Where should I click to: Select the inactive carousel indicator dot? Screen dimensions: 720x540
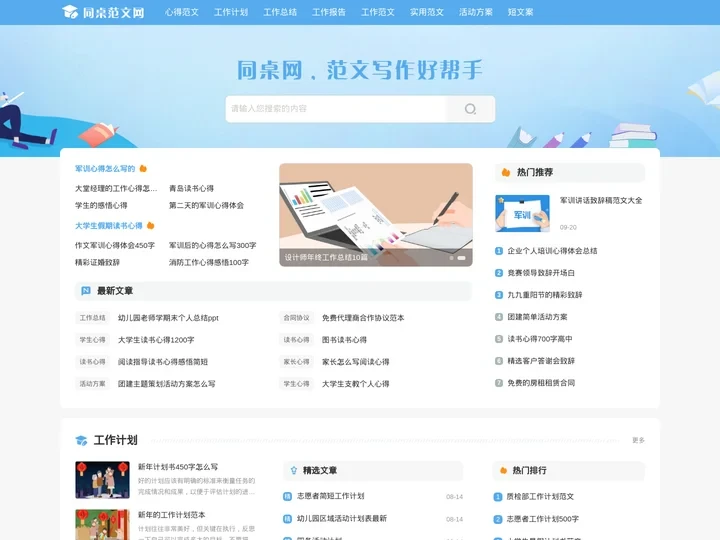tap(451, 258)
